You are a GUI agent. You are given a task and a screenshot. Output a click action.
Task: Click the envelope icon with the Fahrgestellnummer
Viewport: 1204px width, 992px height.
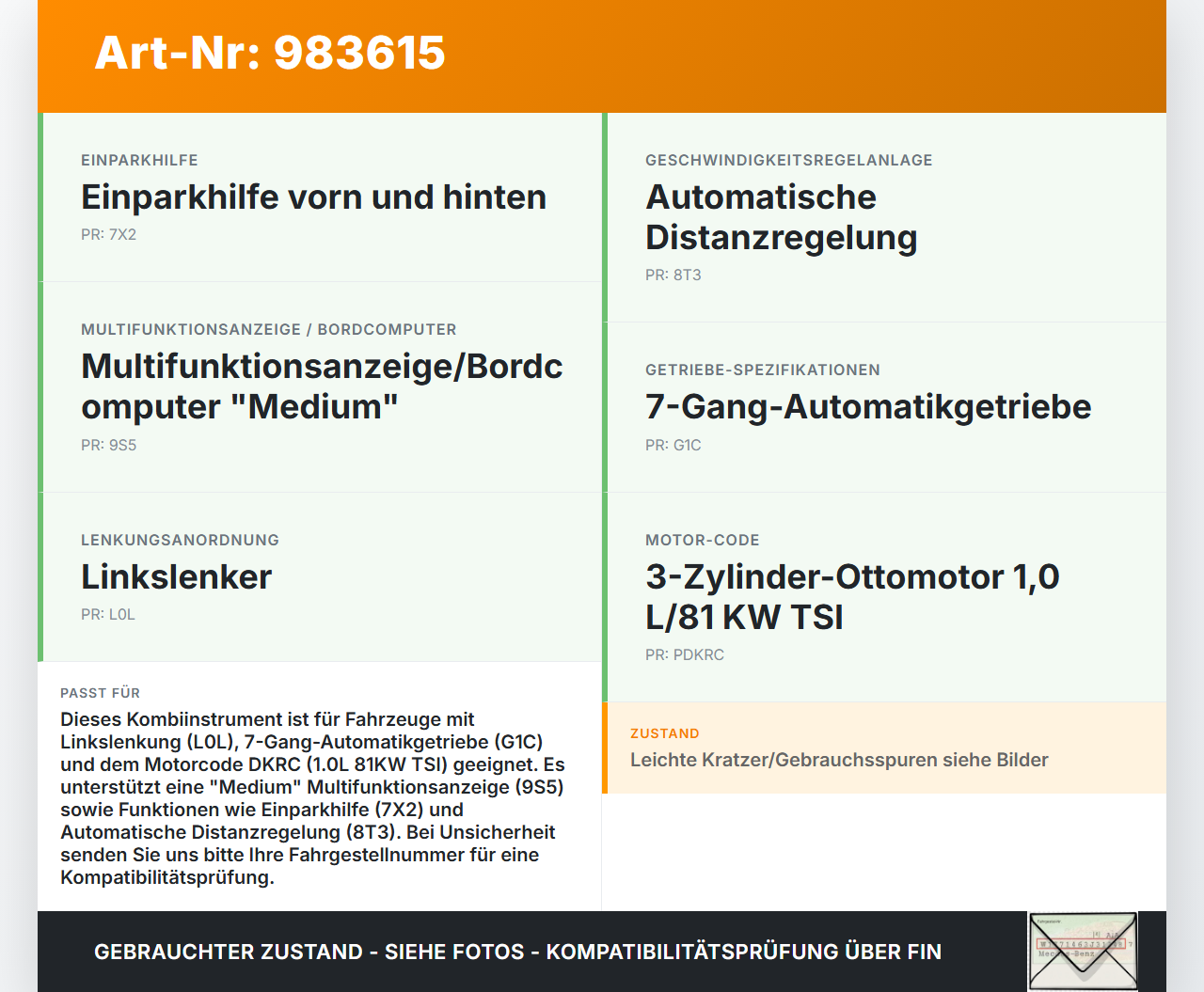tap(1083, 951)
